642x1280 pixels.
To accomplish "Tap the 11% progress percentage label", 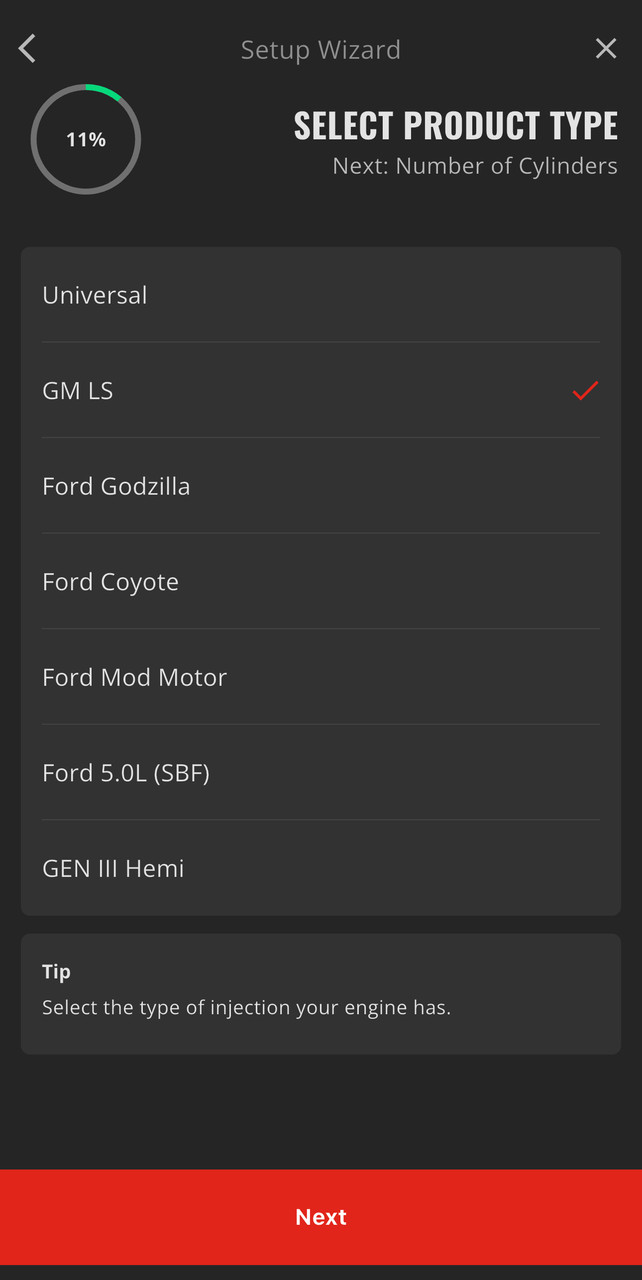I will tap(86, 140).
